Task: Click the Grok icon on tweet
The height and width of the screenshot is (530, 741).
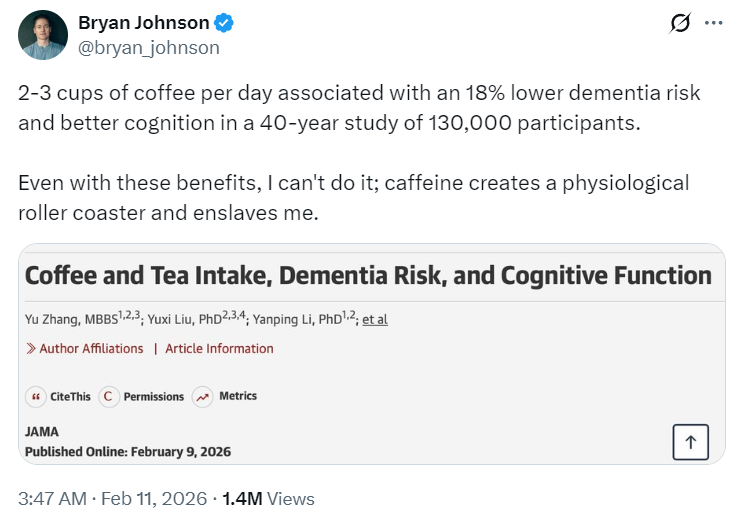Action: [680, 23]
